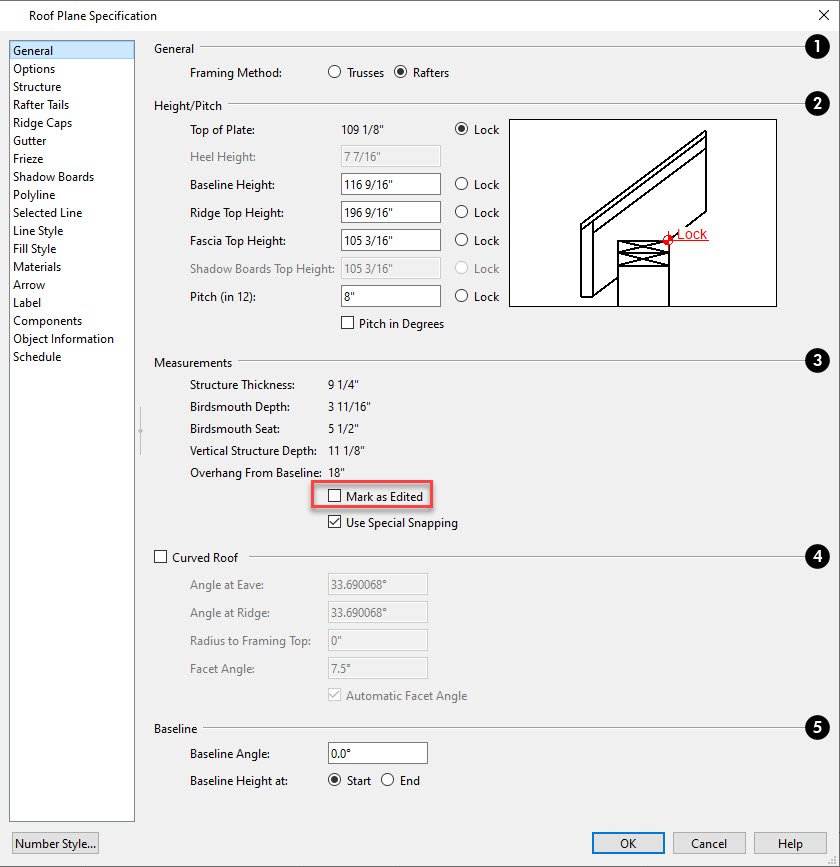
Task: Choose Trusses framing method
Action: click(x=334, y=72)
